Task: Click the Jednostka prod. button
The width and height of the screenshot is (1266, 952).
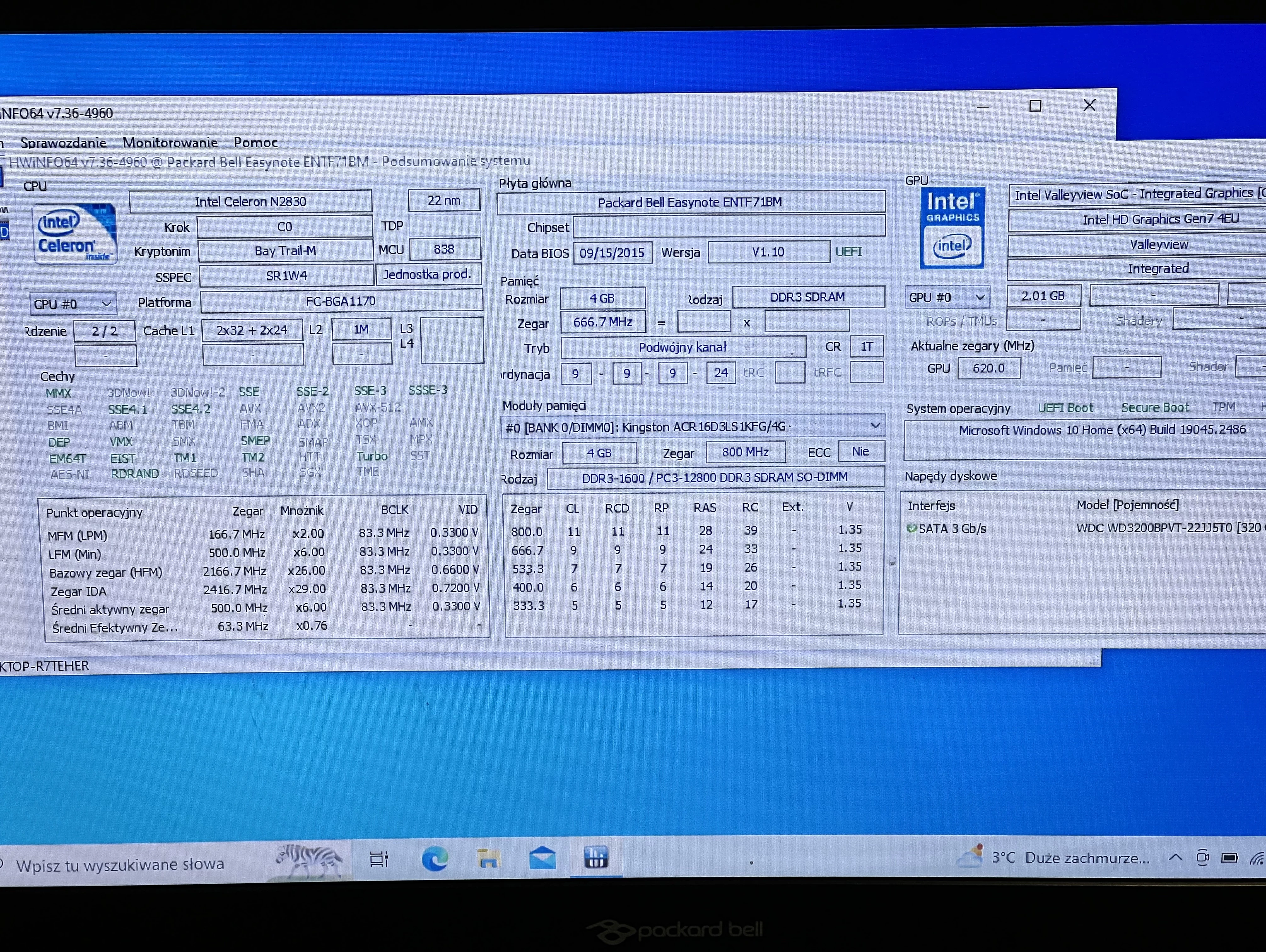Action: point(427,274)
